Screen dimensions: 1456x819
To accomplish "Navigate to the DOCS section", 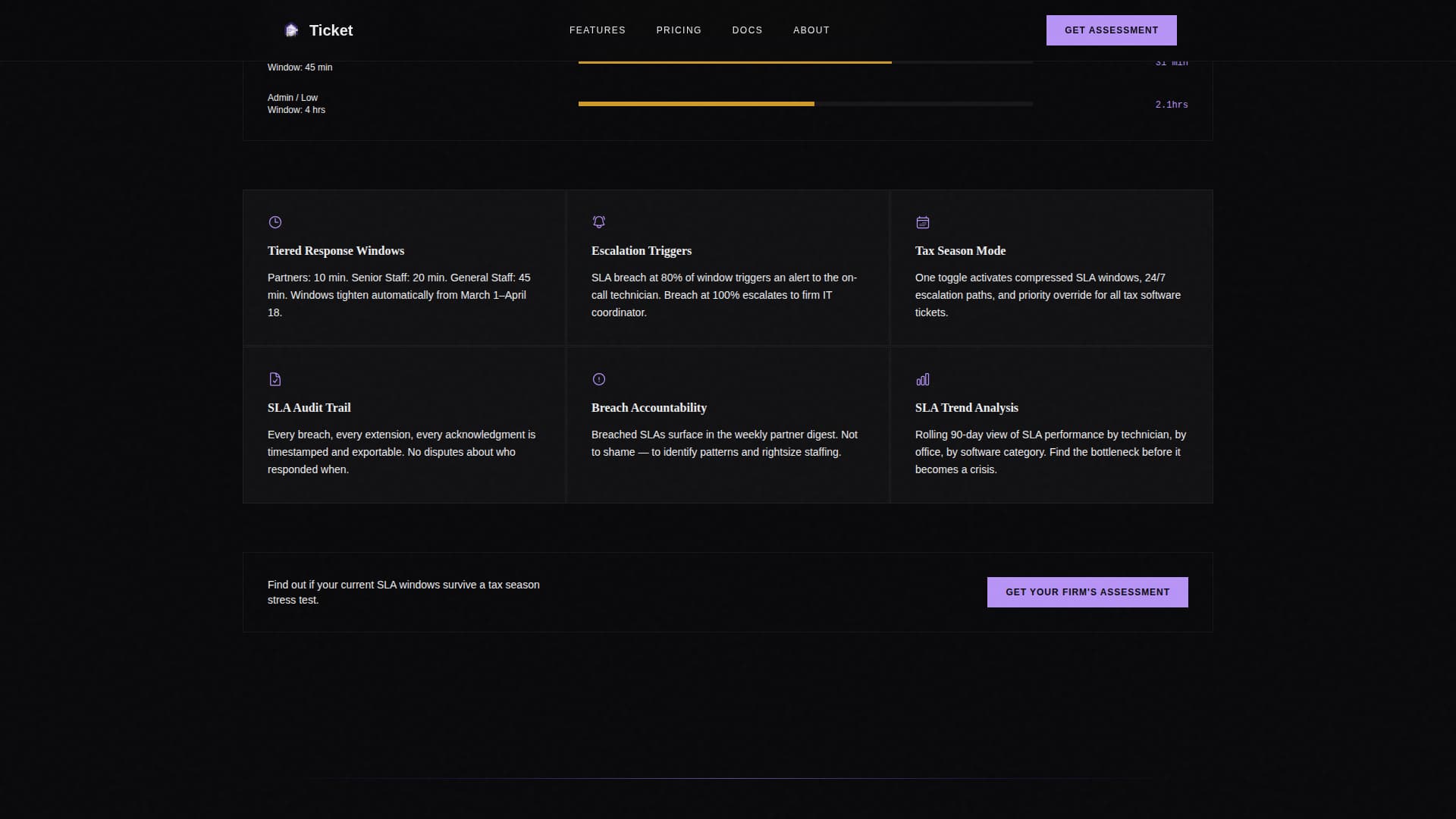I will coord(748,30).
